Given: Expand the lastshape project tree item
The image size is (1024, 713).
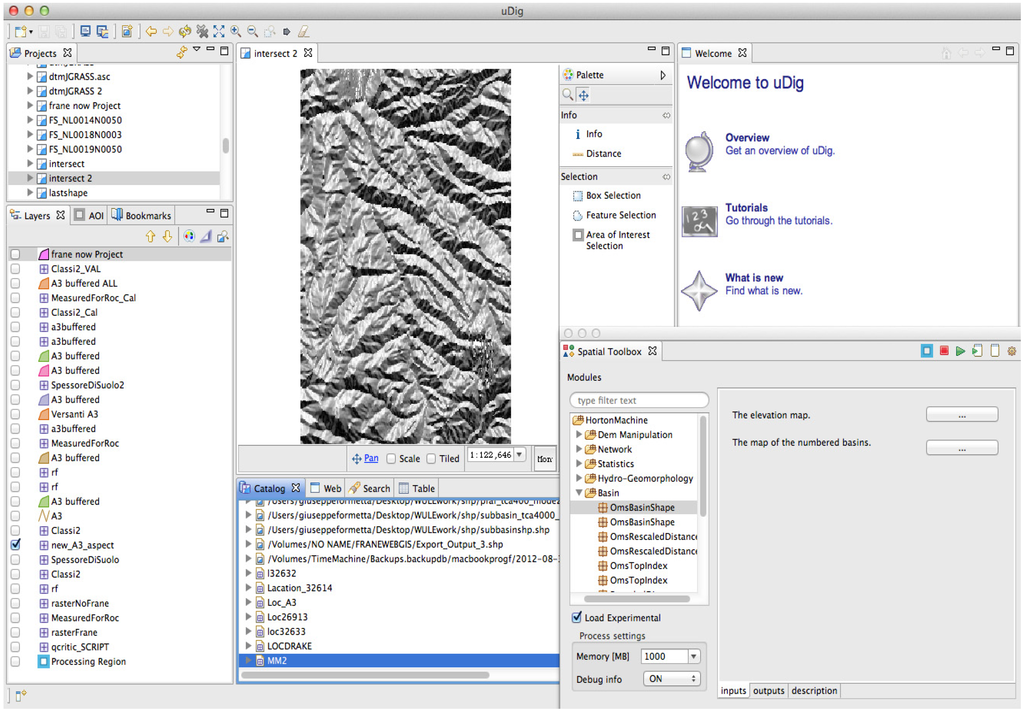Looking at the screenshot, I should pos(30,193).
